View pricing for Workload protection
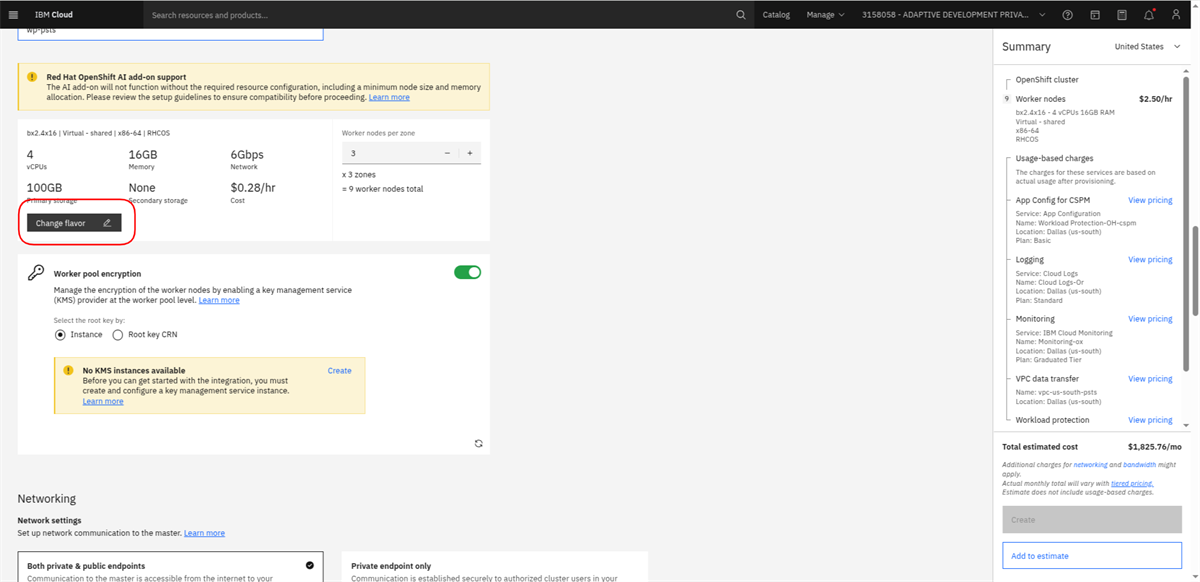Image resolution: width=1200 pixels, height=582 pixels. pyautogui.click(x=1150, y=420)
